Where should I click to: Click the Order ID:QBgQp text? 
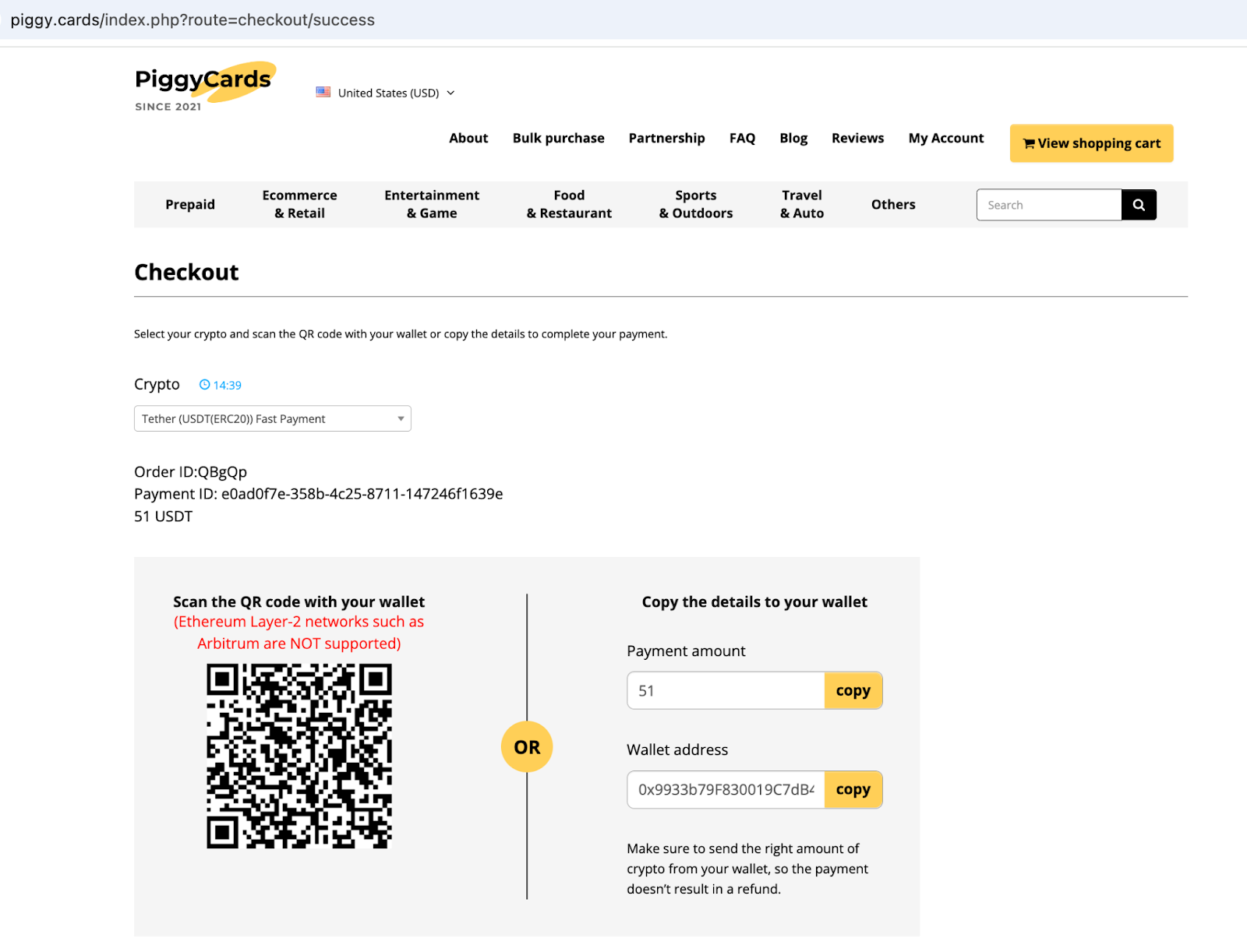pos(190,472)
